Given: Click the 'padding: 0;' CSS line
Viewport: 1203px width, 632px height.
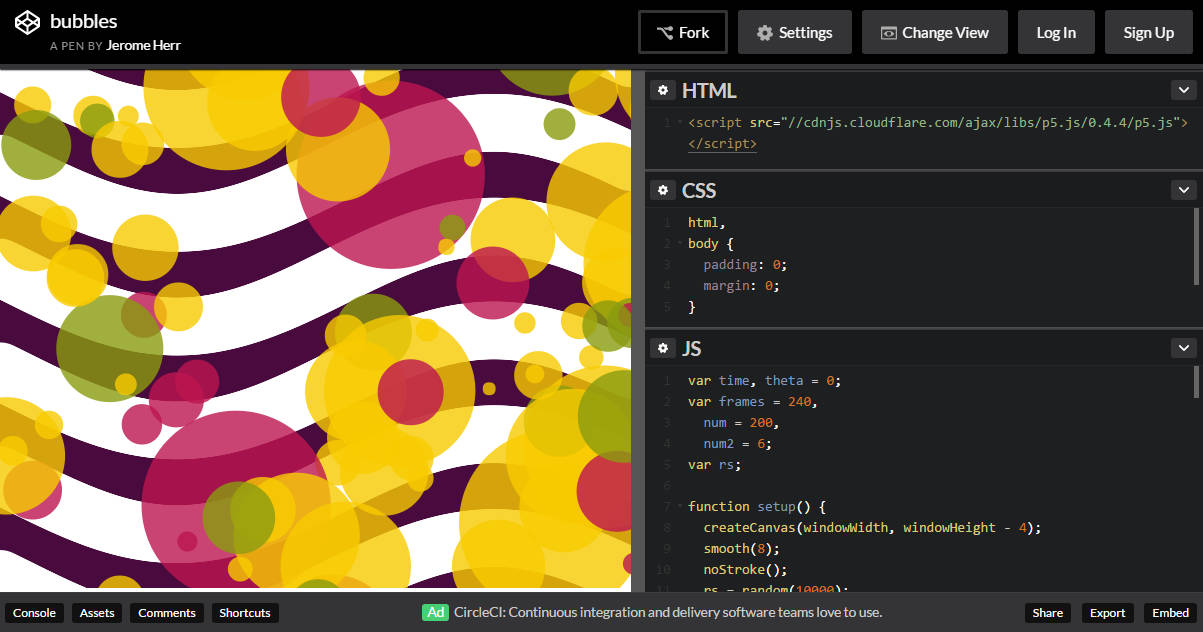Looking at the screenshot, I should (x=745, y=265).
